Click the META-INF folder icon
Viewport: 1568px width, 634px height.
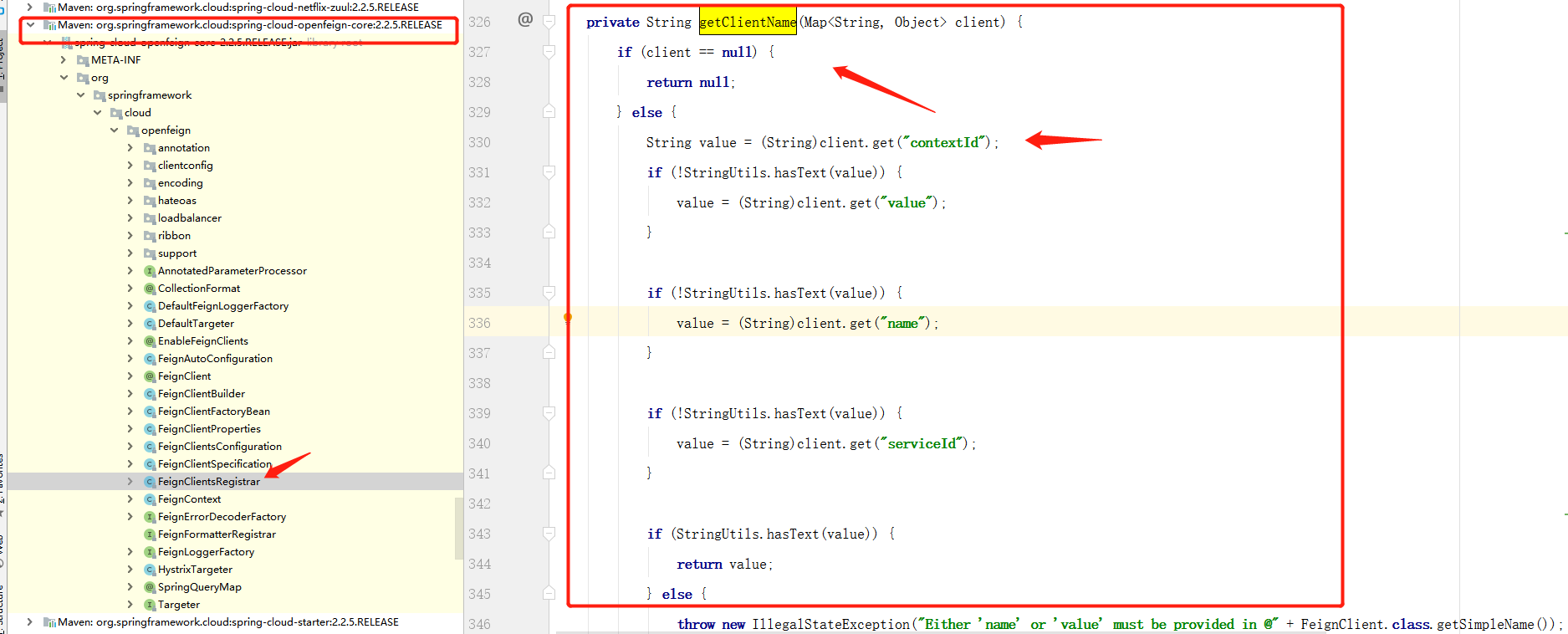[83, 60]
